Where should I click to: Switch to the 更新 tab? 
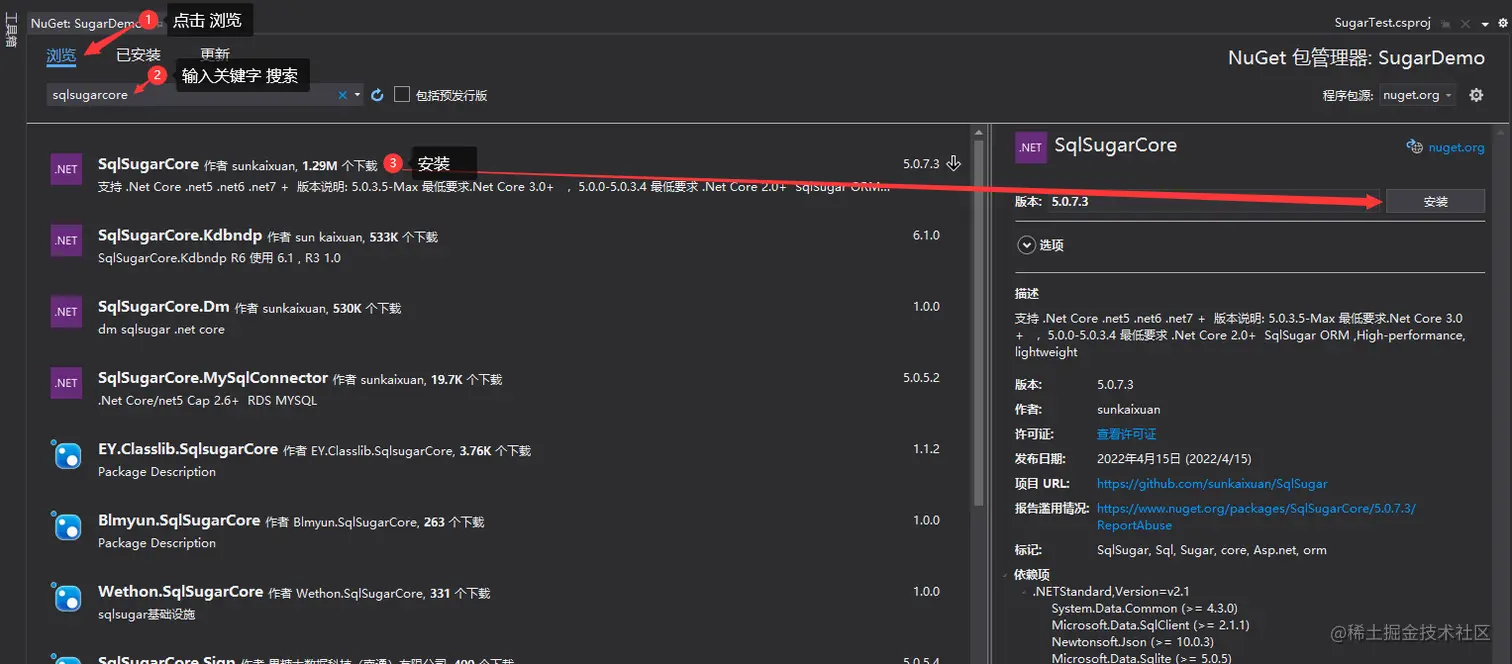[x=215, y=55]
